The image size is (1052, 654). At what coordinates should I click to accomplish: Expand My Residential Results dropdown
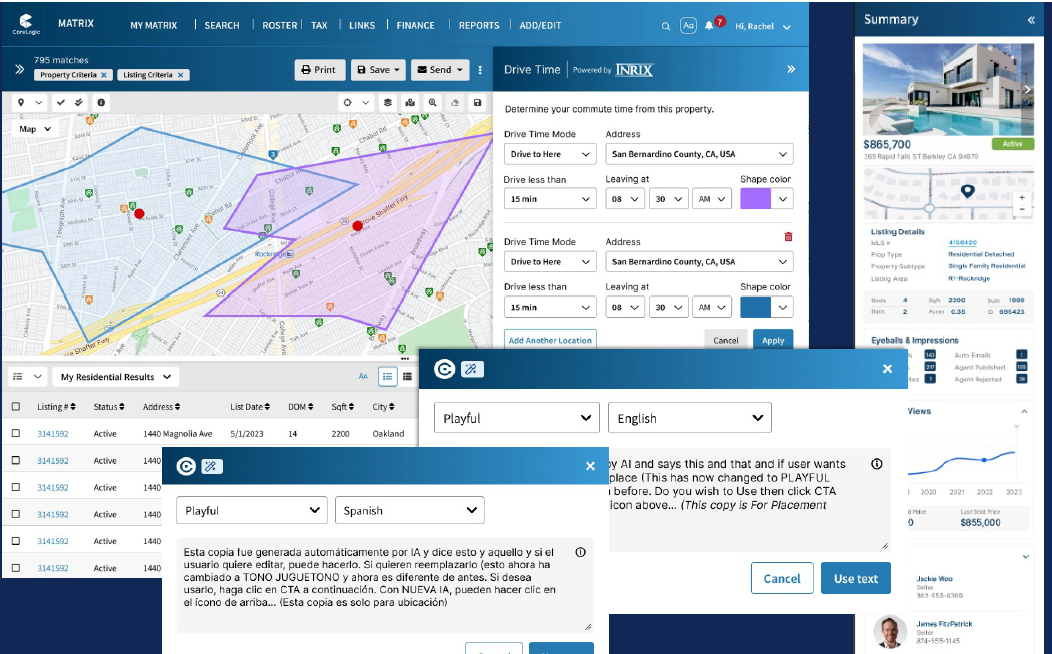coord(115,377)
